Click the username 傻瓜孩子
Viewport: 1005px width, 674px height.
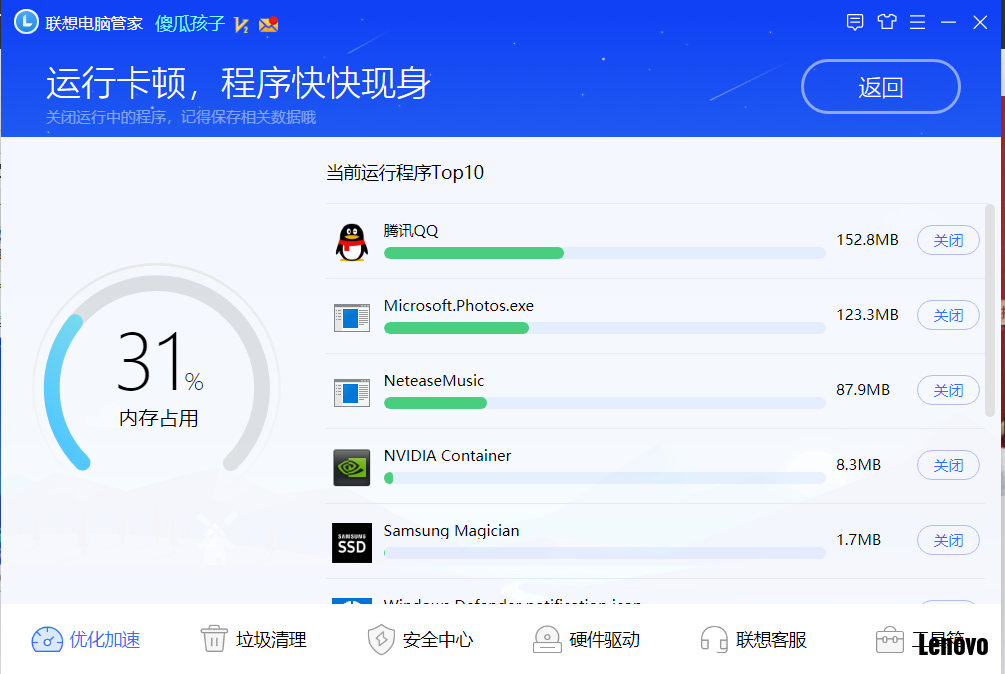[x=190, y=23]
